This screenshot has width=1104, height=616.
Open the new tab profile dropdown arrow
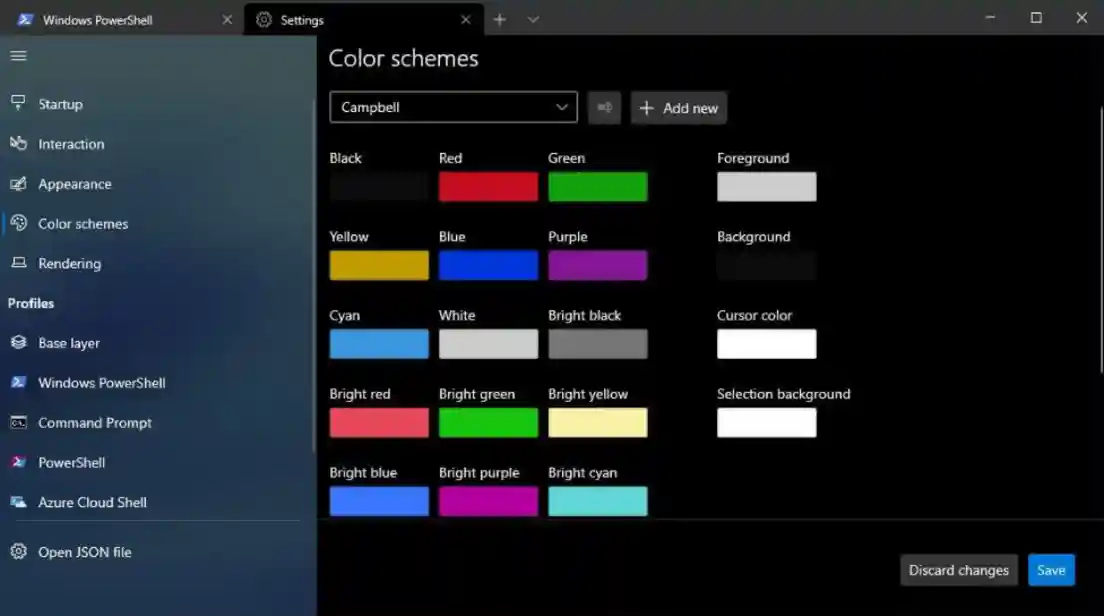pos(533,20)
